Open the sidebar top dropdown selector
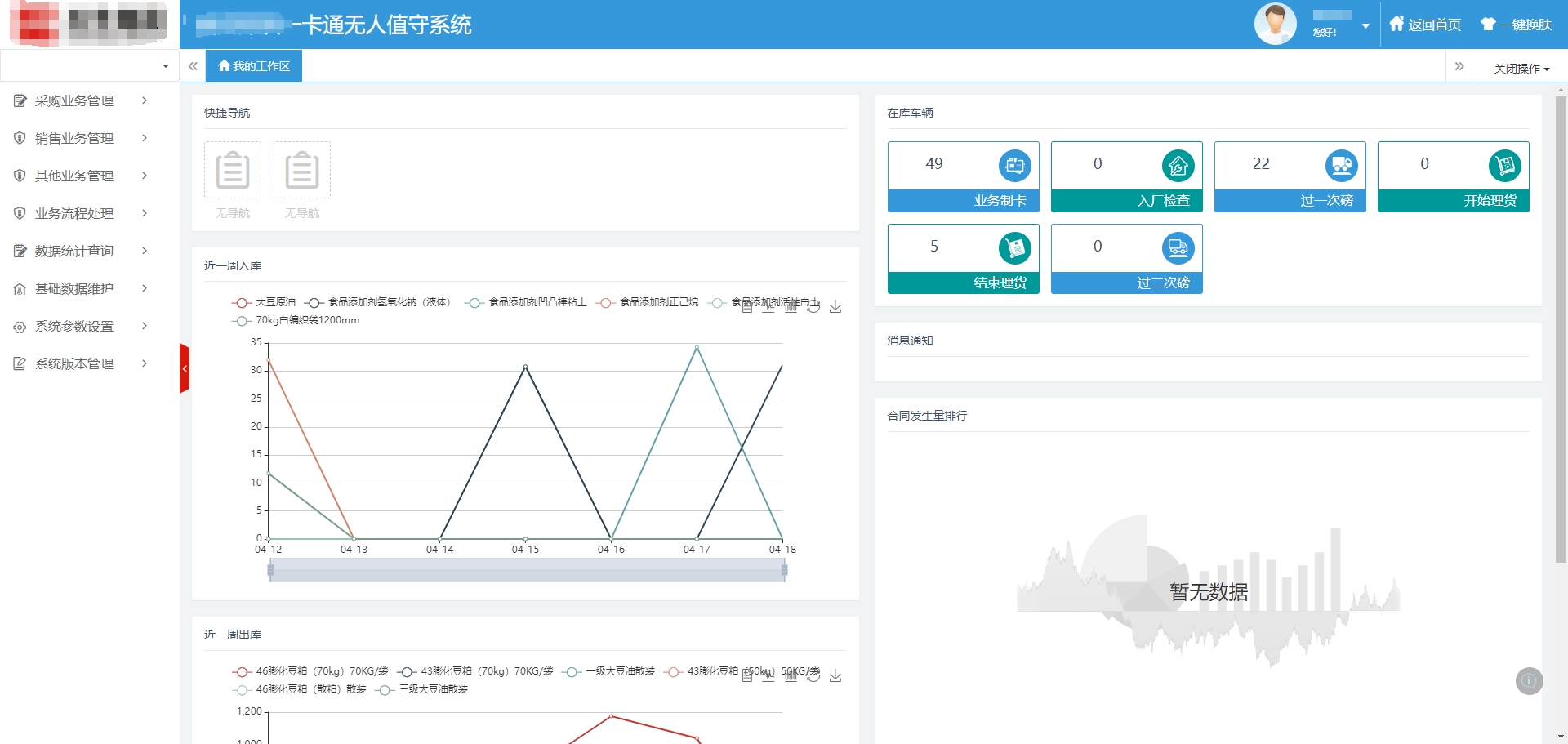 (90, 65)
